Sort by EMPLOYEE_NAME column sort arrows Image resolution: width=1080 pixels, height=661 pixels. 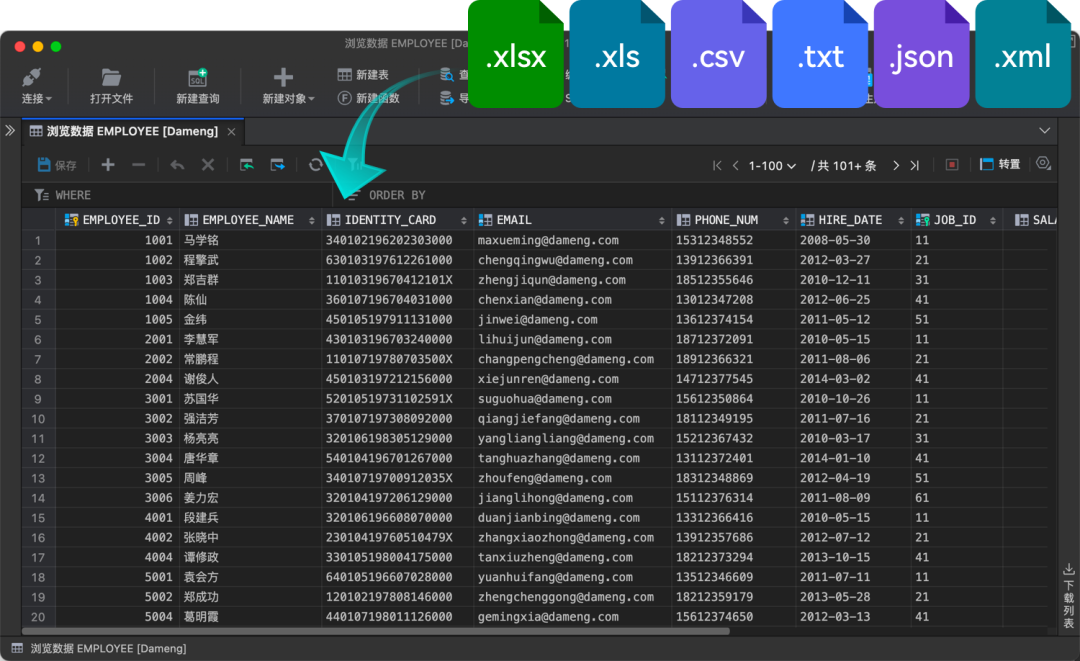311,220
